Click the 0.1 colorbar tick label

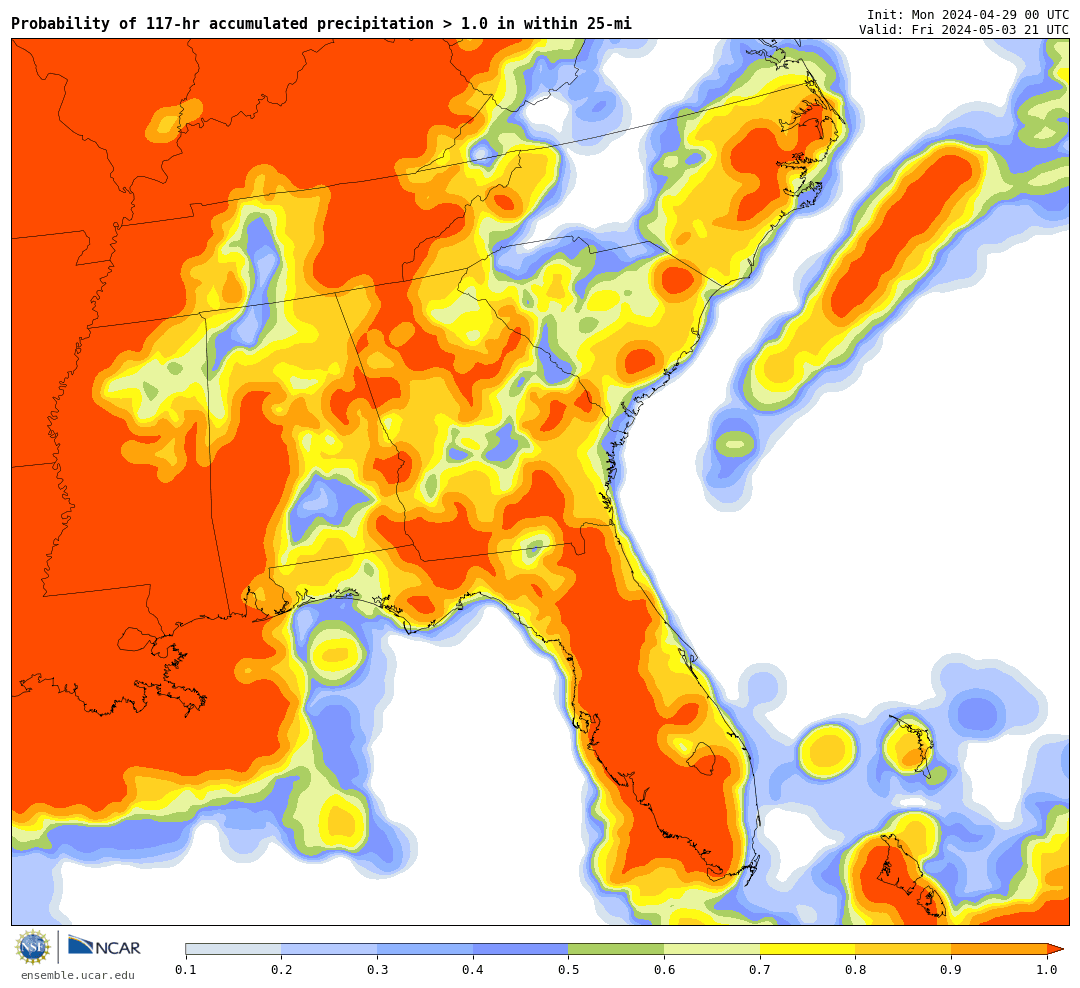coord(186,969)
